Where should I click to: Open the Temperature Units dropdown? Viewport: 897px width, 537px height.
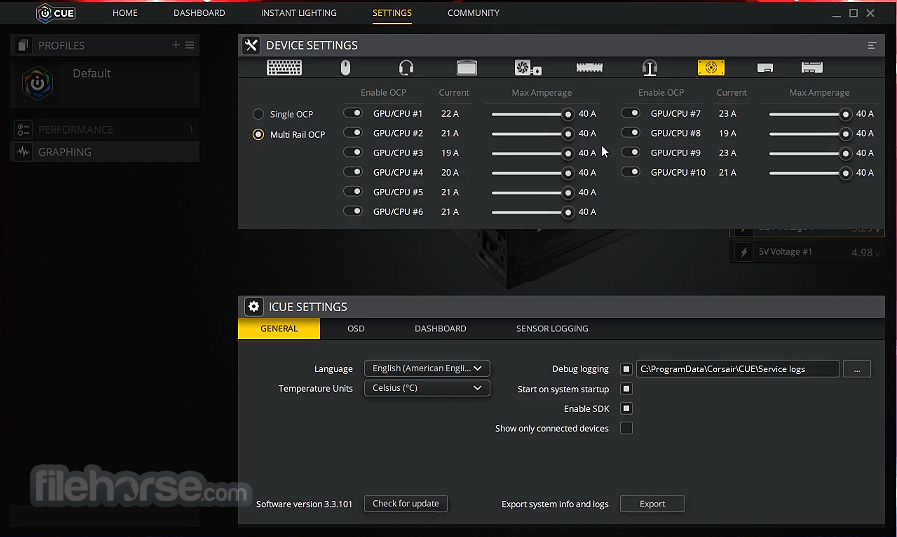tap(427, 388)
